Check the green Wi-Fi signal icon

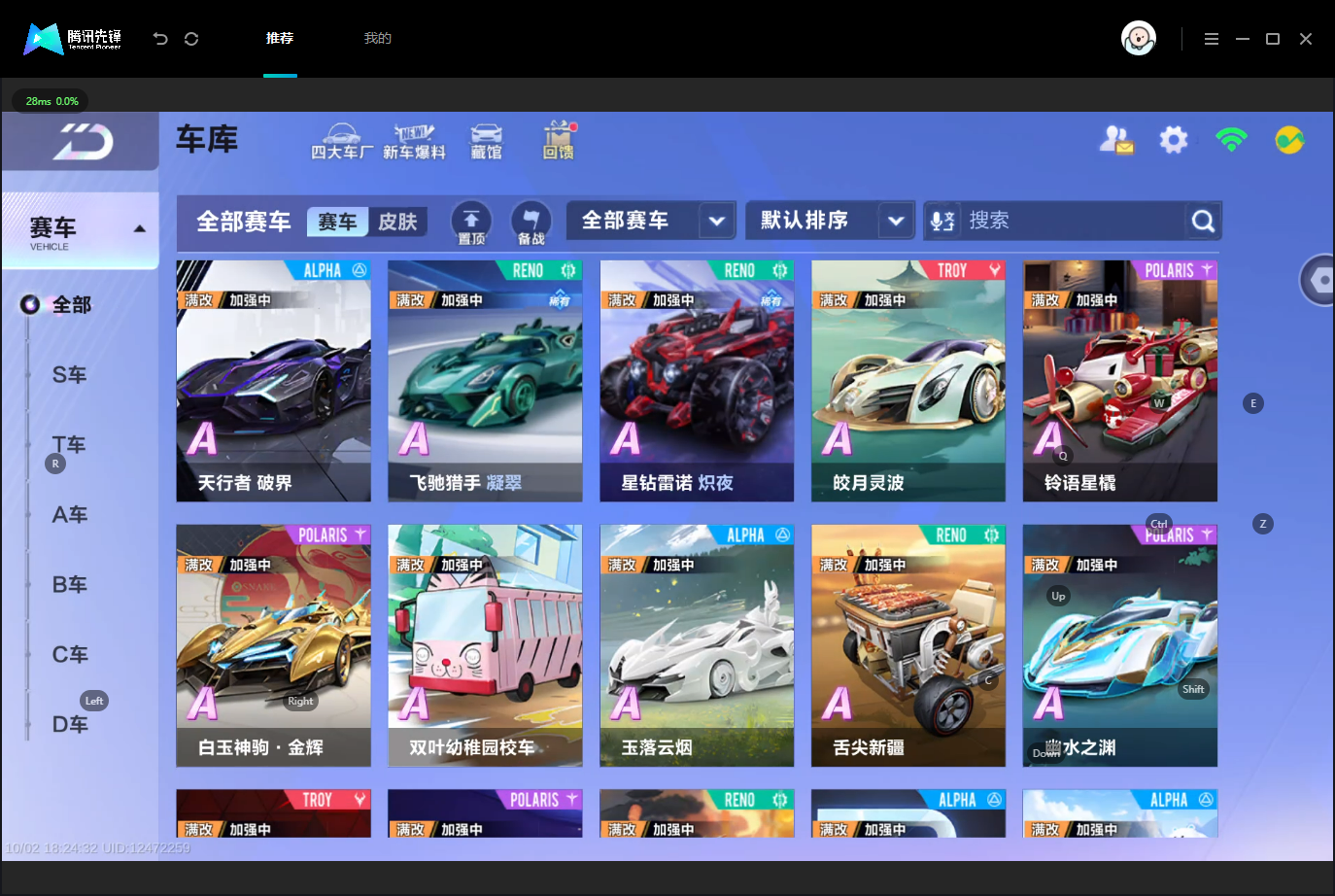1231,140
